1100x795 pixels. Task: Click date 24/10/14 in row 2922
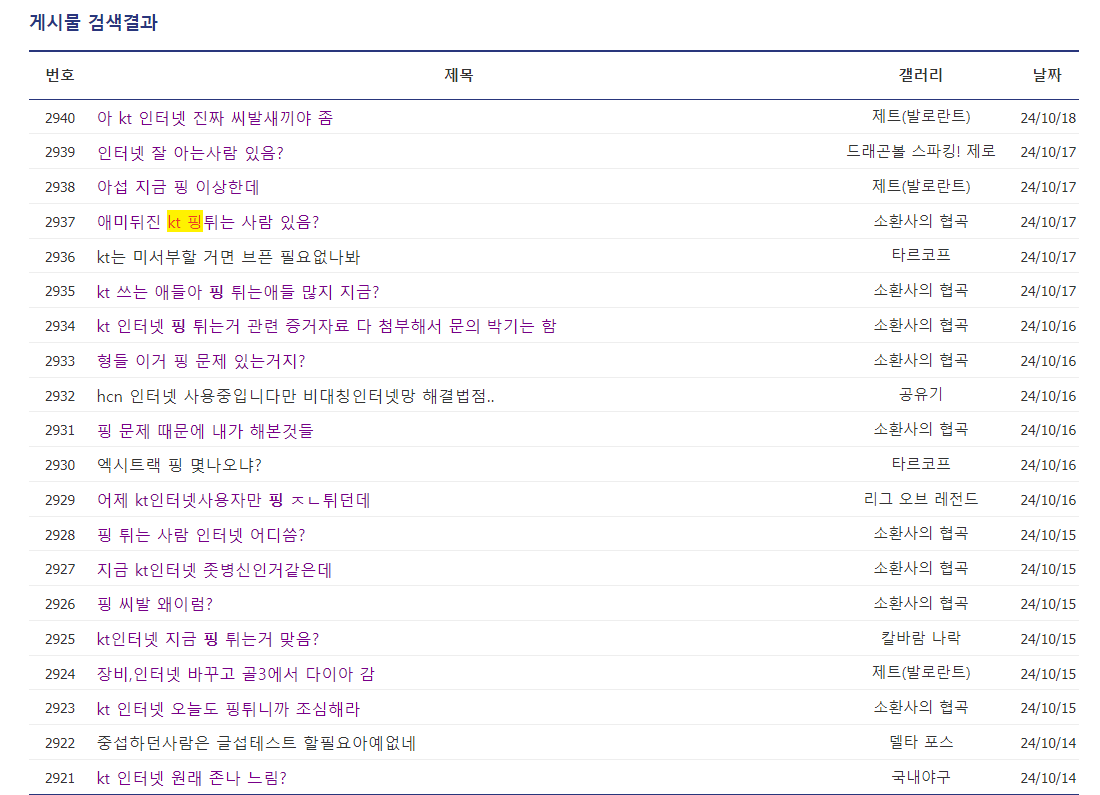tap(1048, 743)
